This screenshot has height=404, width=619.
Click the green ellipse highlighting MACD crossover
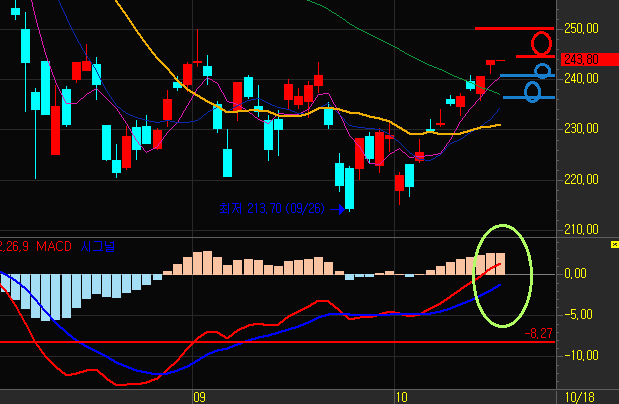click(504, 275)
